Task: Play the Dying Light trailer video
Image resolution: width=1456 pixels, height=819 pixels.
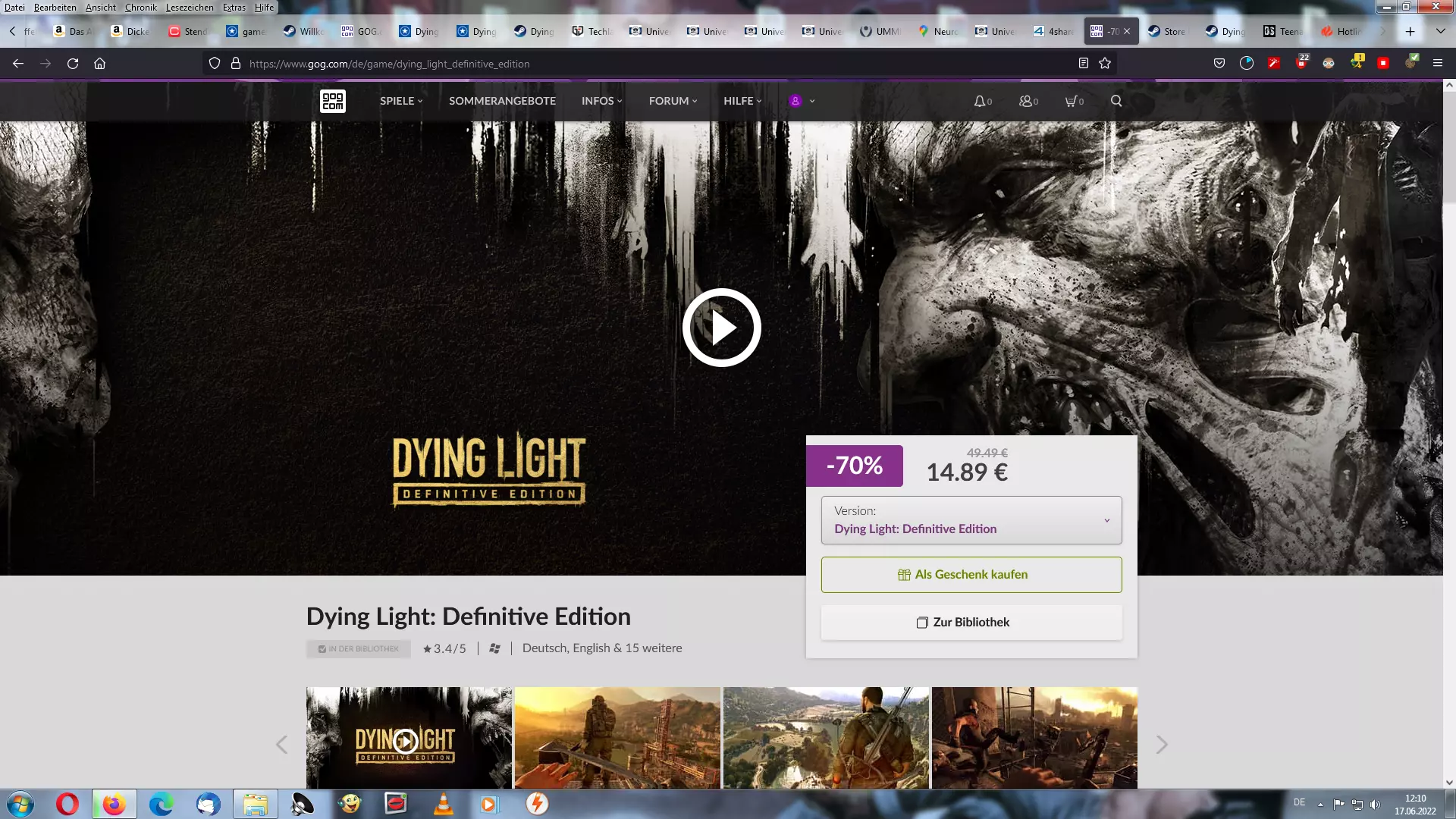Action: tap(721, 328)
